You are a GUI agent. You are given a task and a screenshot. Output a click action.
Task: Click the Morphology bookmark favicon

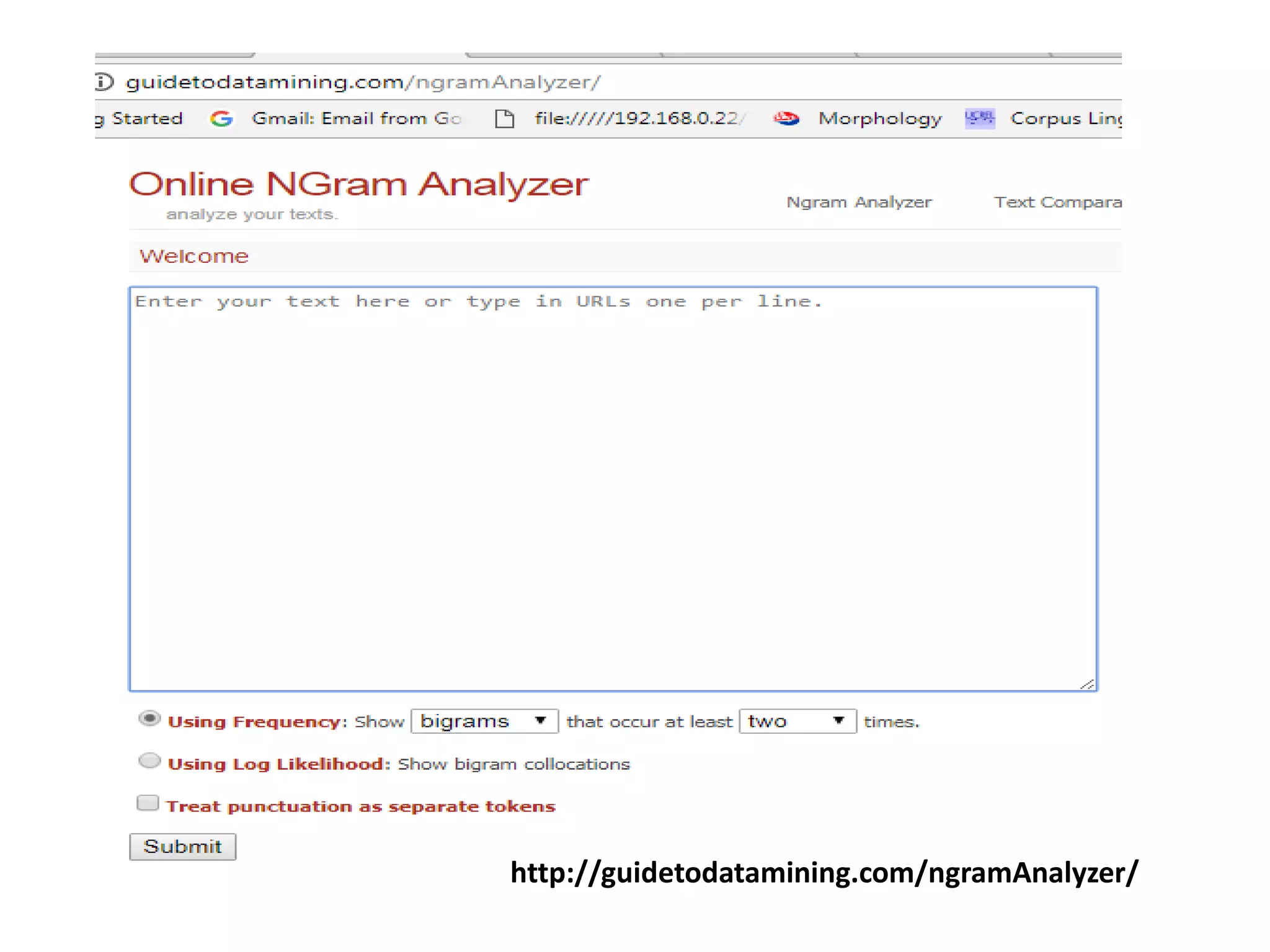click(x=786, y=118)
